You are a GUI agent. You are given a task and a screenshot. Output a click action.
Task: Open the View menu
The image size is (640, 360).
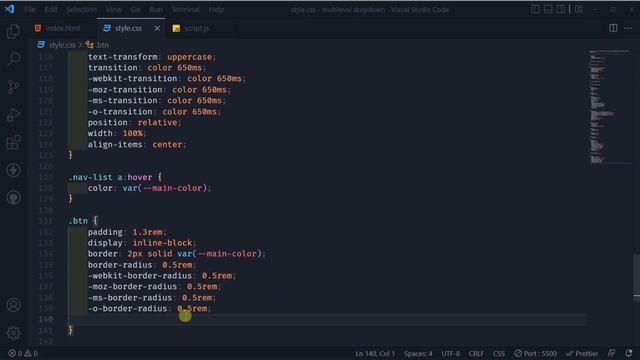[x=113, y=9]
